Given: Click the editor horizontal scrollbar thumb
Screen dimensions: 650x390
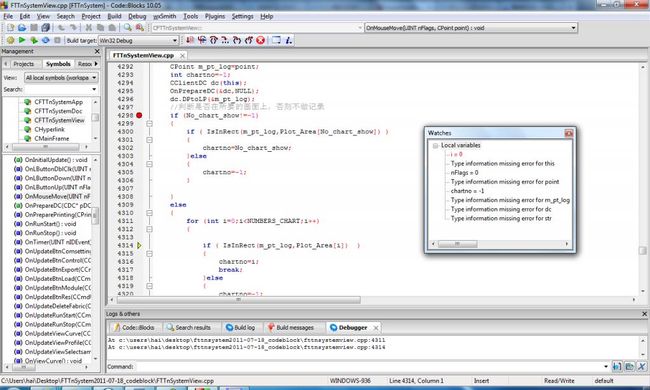Looking at the screenshot, I should coord(238,299).
